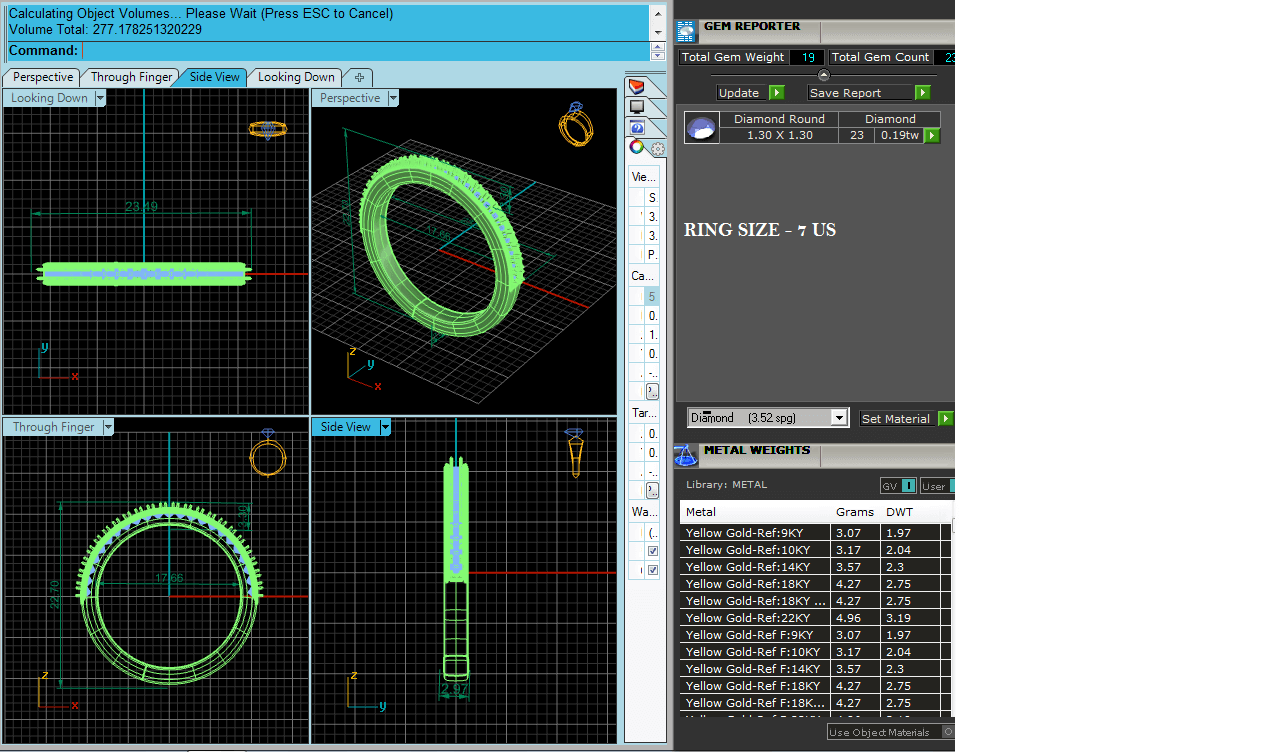Click the Side View viewport title label

point(346,427)
